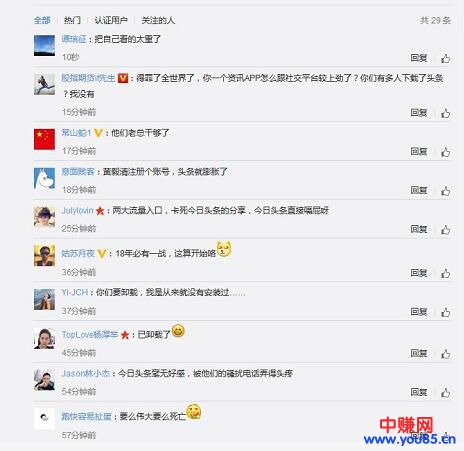Click the verified badge beside 常山赵1
The image size is (464, 451).
point(98,133)
